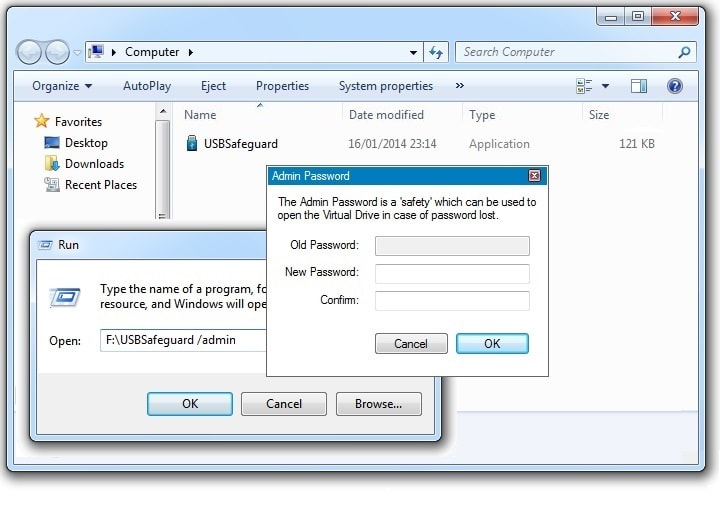Click Cancel in the Run dialog
This screenshot has width=720, height=510.
[x=284, y=404]
